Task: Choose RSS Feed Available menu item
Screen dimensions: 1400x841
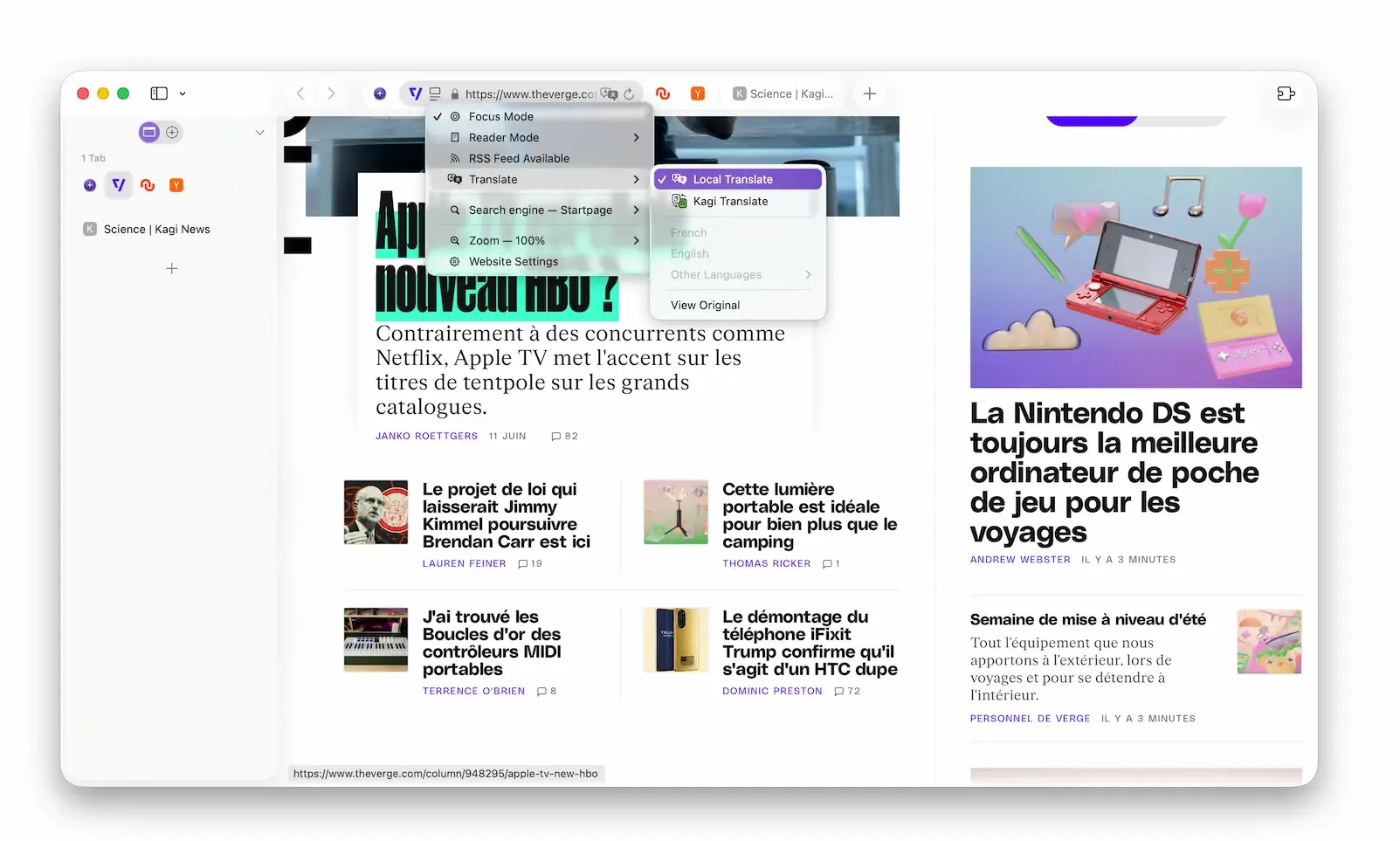Action: pyautogui.click(x=539, y=158)
